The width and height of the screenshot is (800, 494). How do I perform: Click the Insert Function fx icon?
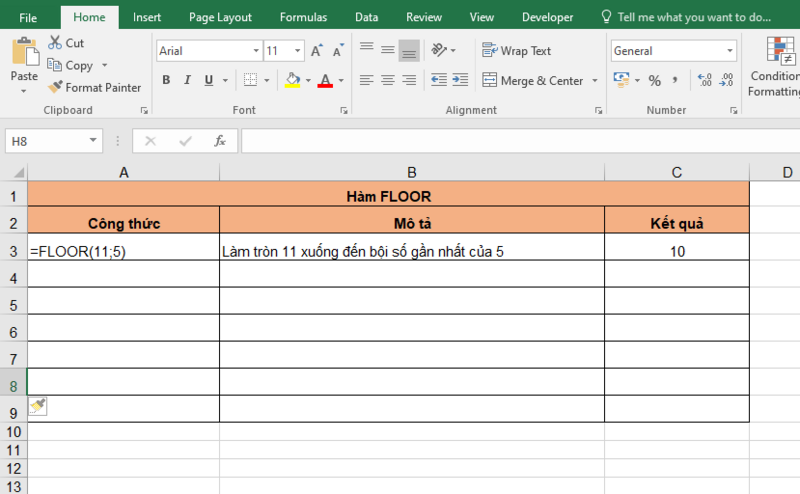220,142
